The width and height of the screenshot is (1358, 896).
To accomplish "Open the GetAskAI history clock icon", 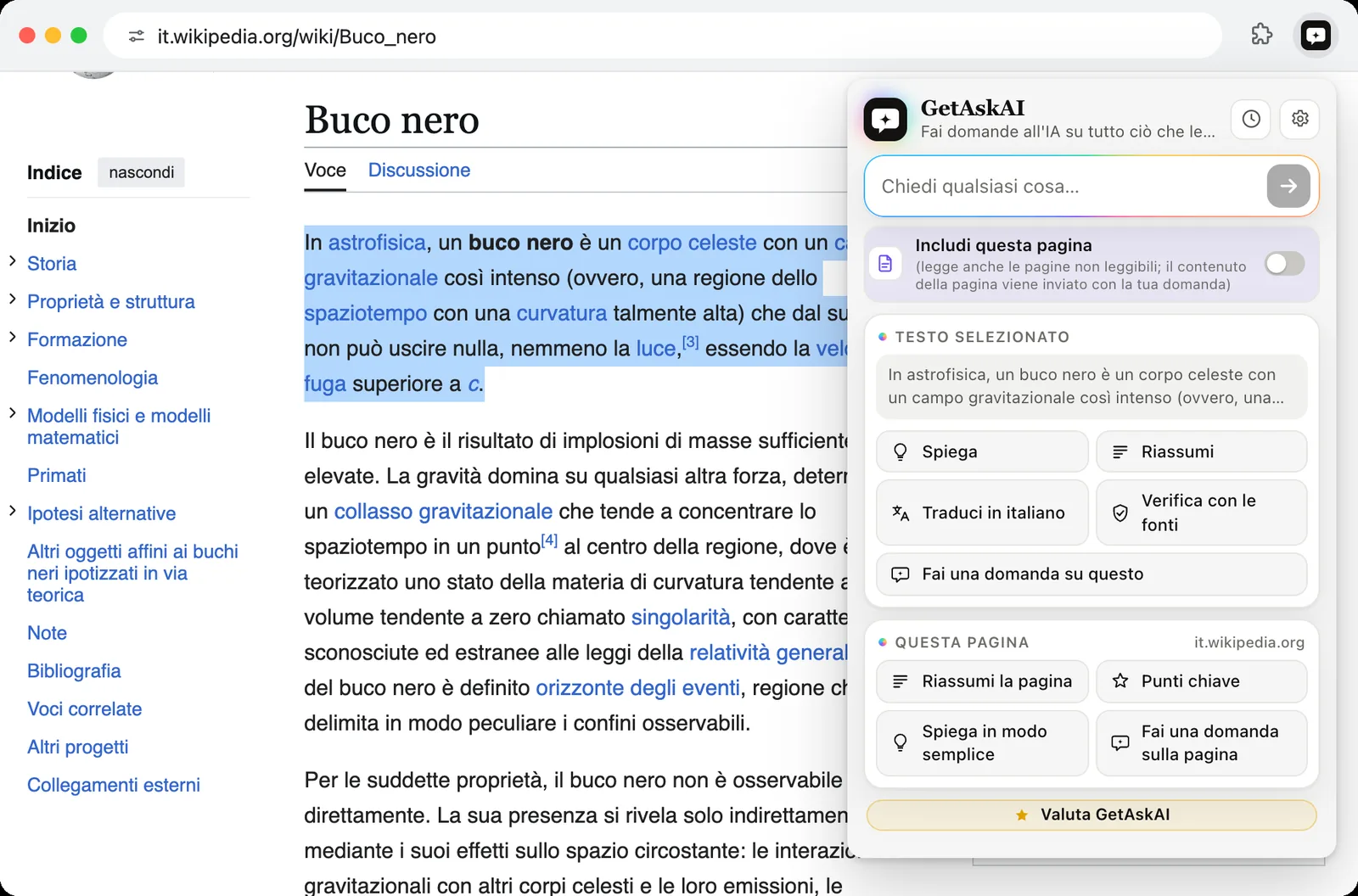I will [1251, 119].
